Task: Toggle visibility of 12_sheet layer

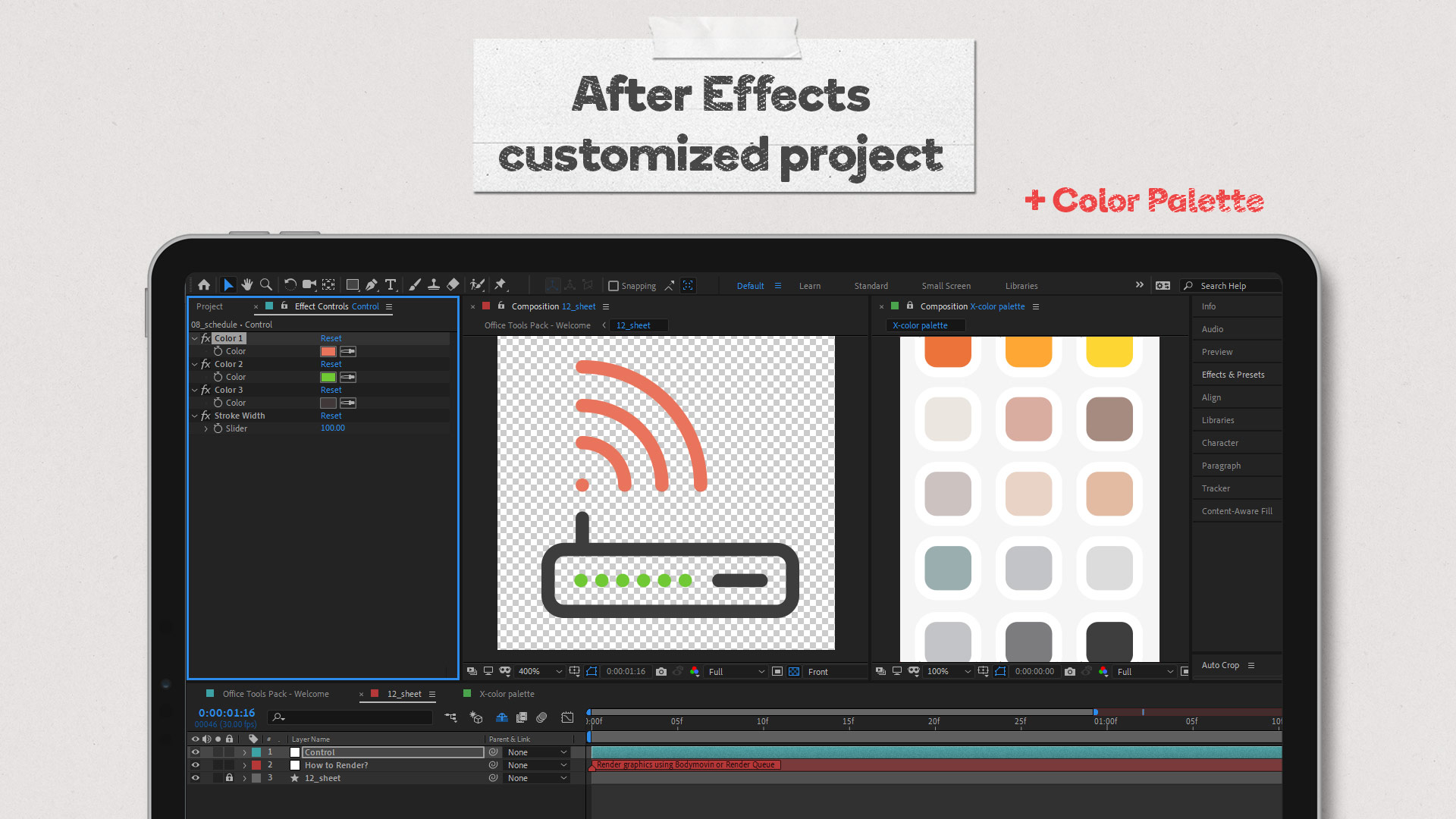Action: (197, 777)
